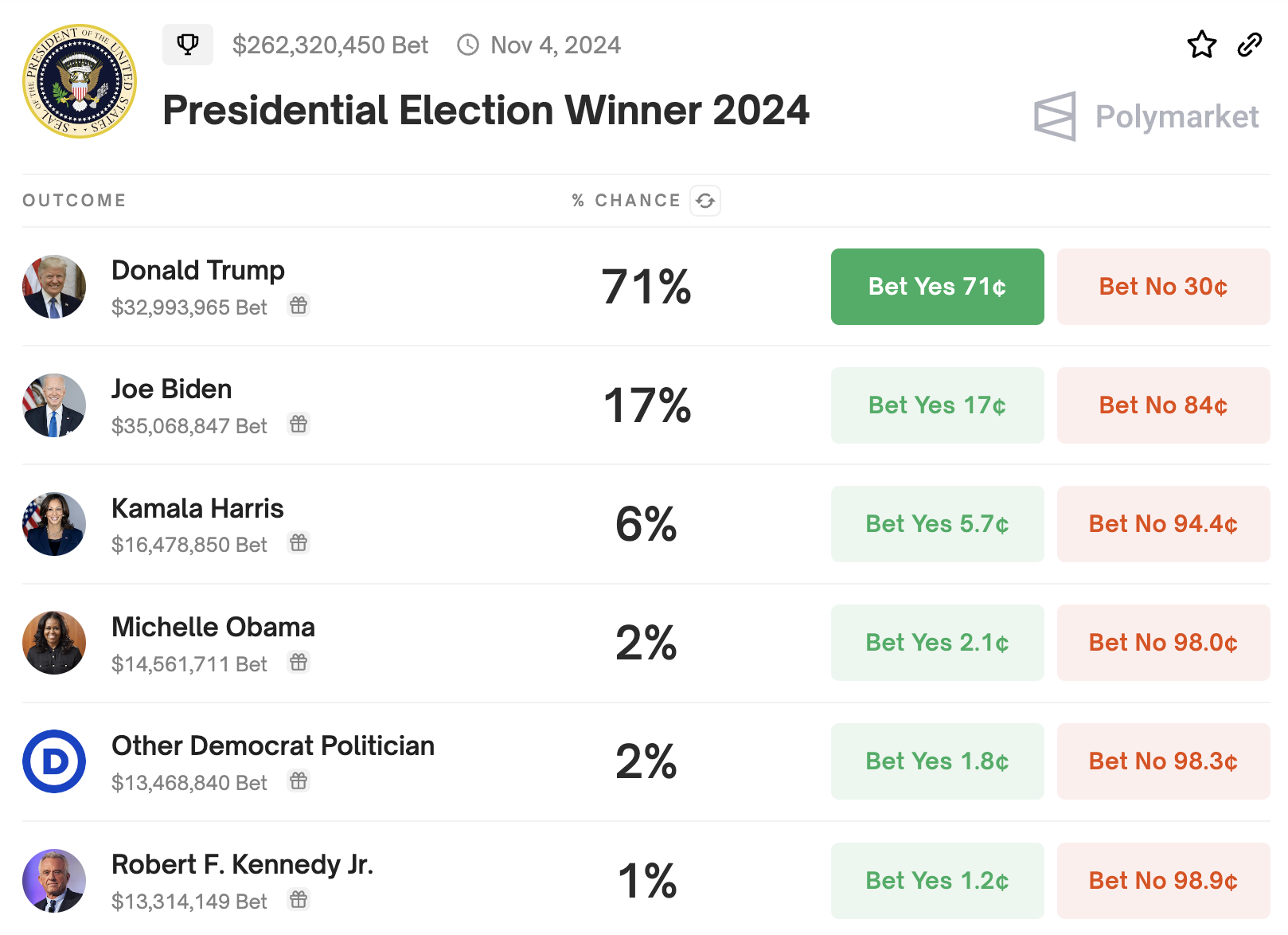Image resolution: width=1288 pixels, height=935 pixels.
Task: Click the refresh icon beside % Chance
Action: tap(705, 201)
